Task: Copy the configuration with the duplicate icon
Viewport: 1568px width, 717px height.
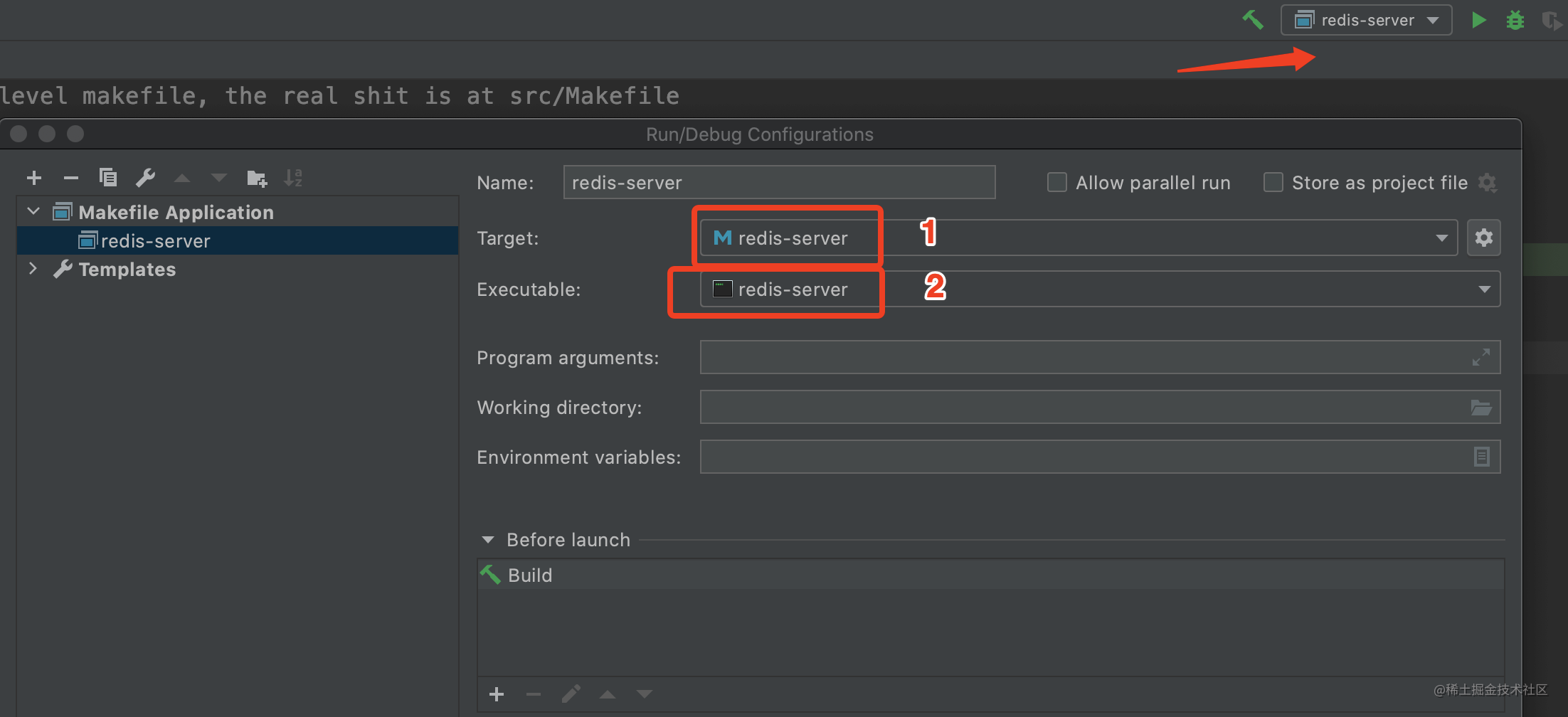Action: coord(108,178)
